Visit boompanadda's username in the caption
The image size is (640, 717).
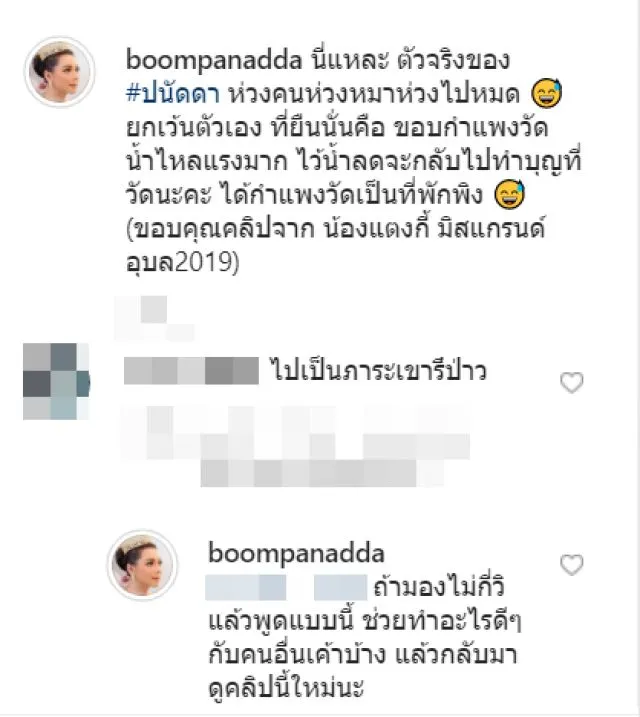(x=214, y=61)
